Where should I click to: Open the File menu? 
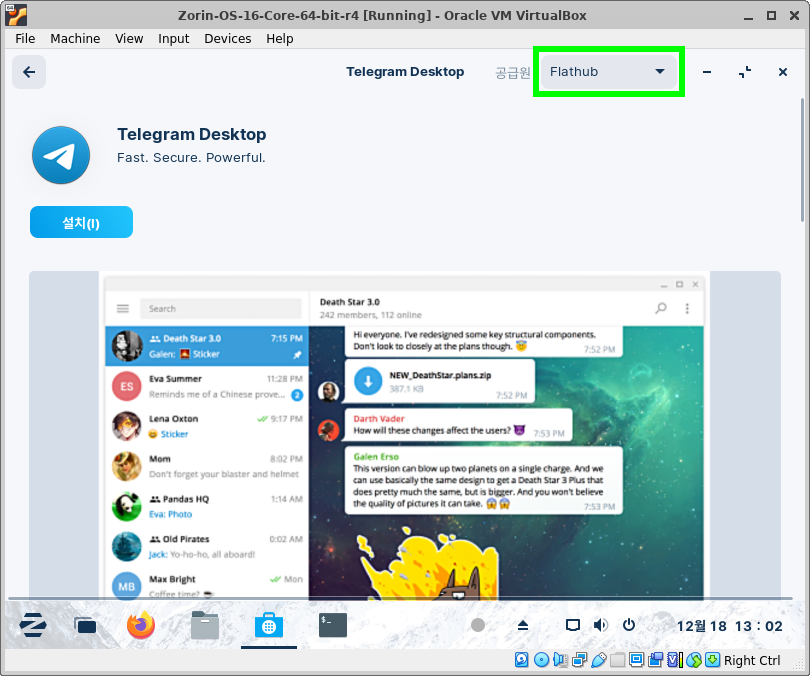click(x=25, y=39)
